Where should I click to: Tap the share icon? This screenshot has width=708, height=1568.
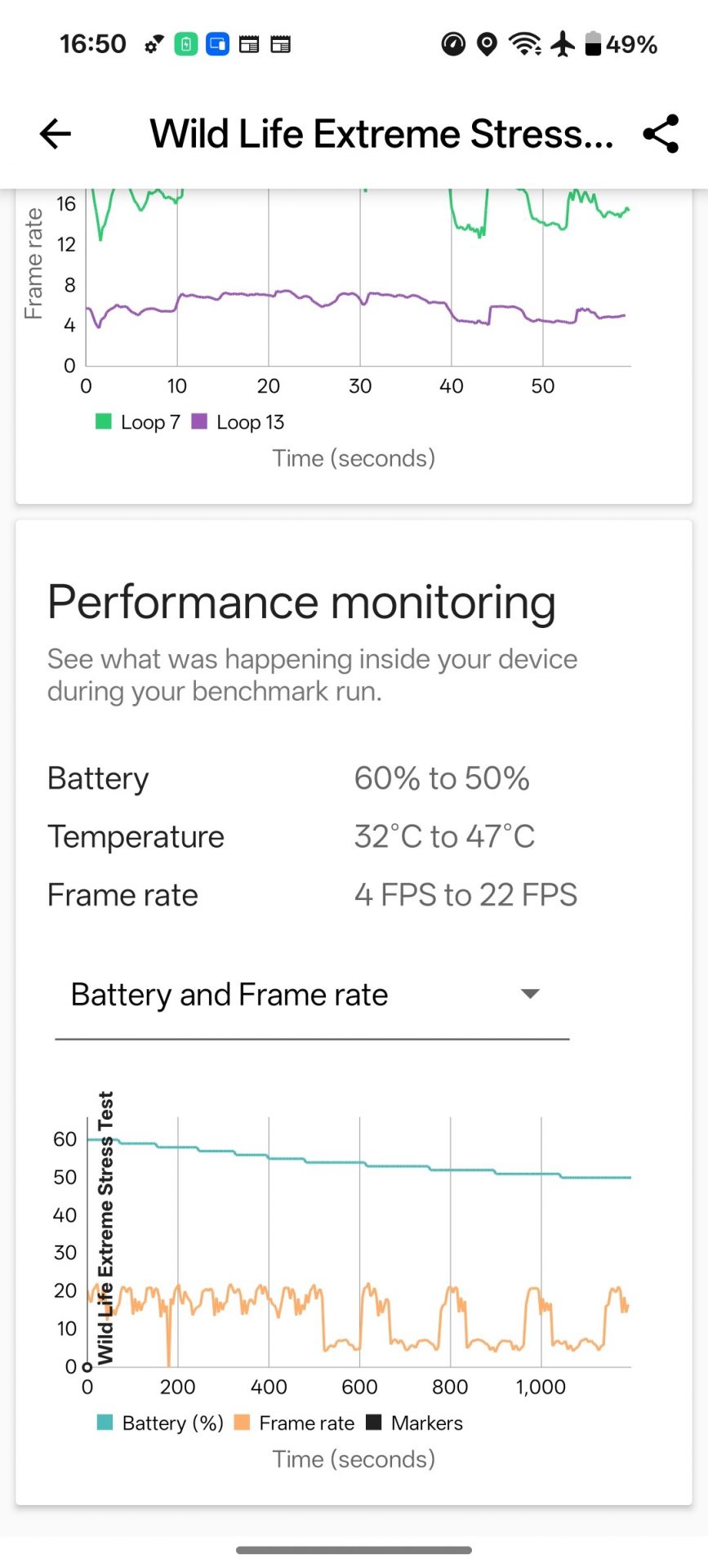[661, 134]
